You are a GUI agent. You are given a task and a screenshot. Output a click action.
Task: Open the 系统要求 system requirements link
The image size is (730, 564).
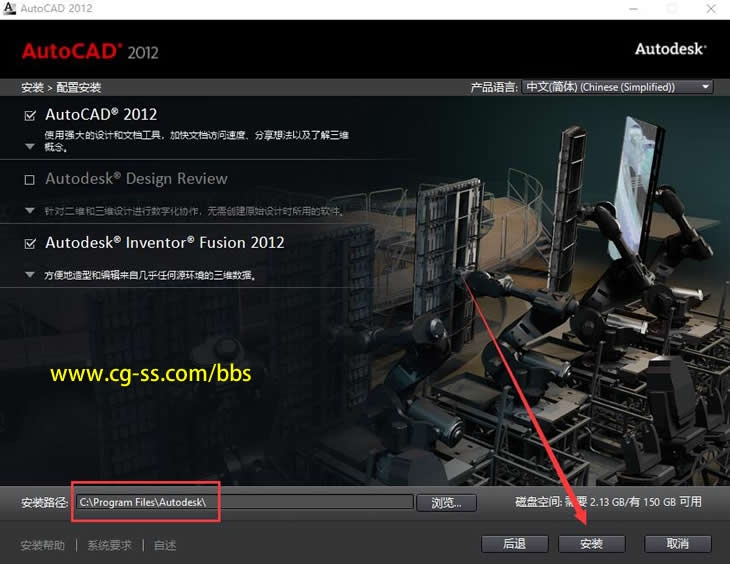pos(109,545)
